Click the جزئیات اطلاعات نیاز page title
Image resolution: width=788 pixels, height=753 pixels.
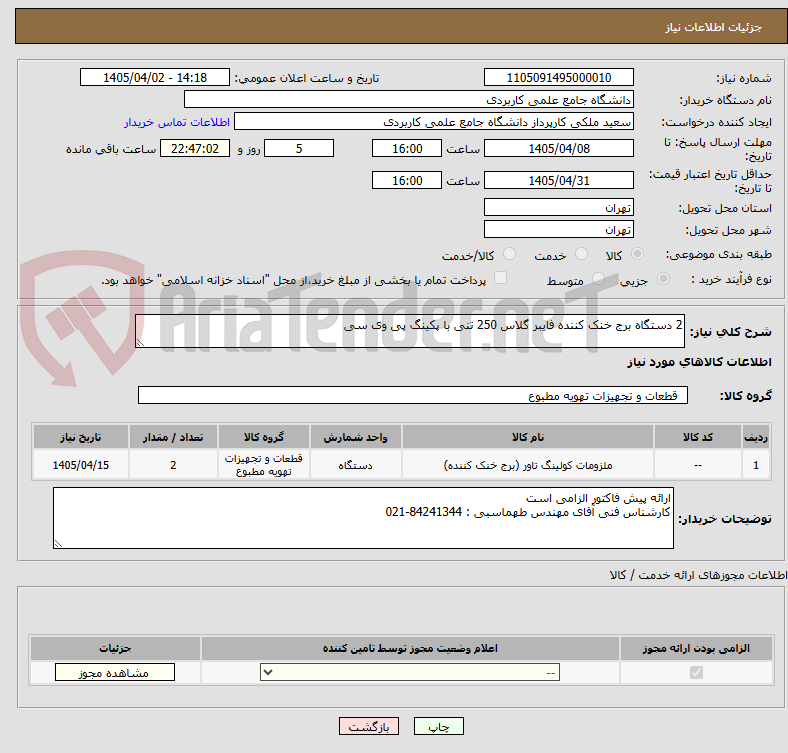click(714, 27)
